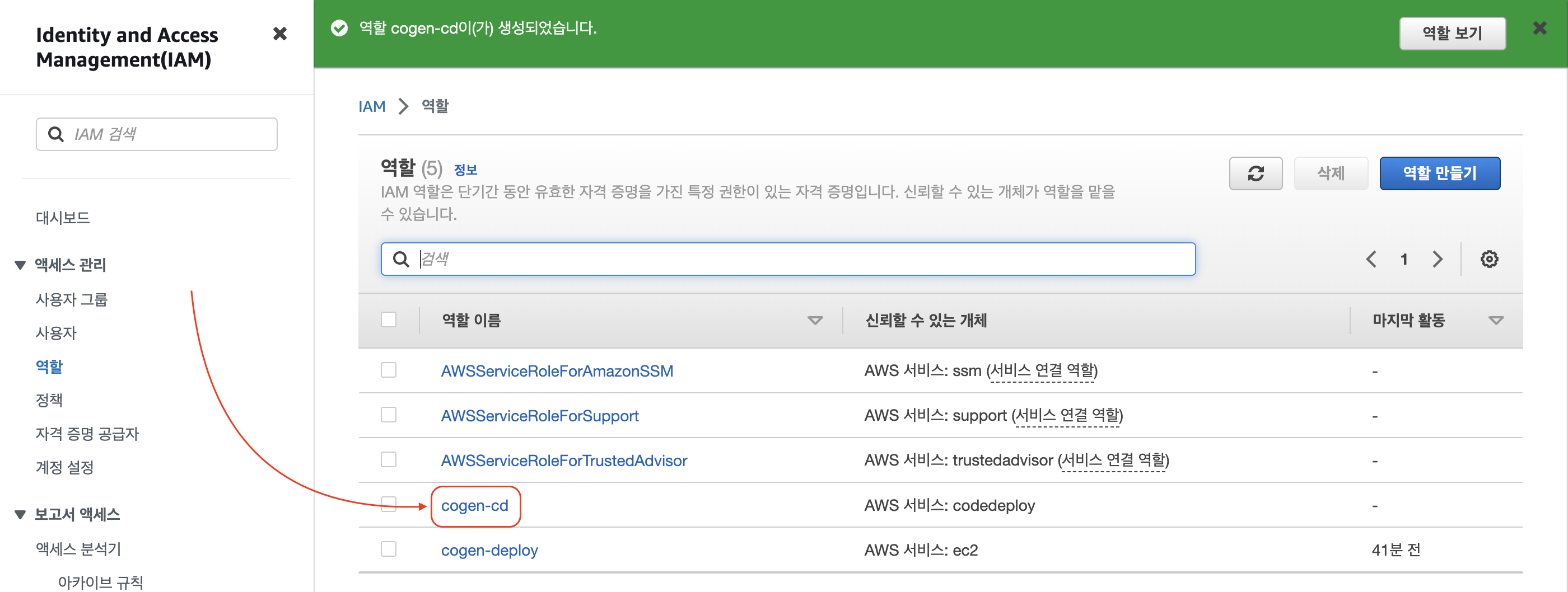
Task: Open 아카이브 규칙 in the sidebar
Action: [100, 582]
